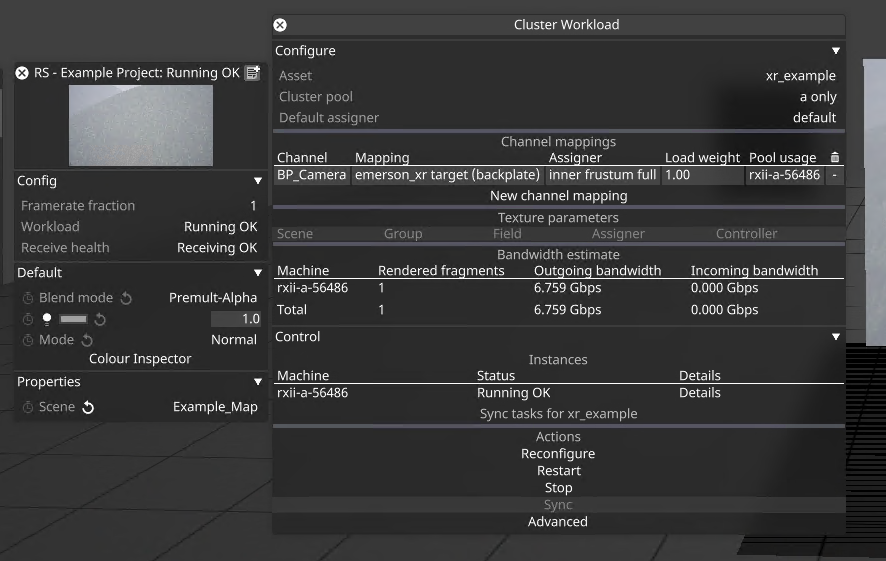Click the keyframe clock icon beside Scene
The height and width of the screenshot is (561, 886).
pyautogui.click(x=28, y=407)
